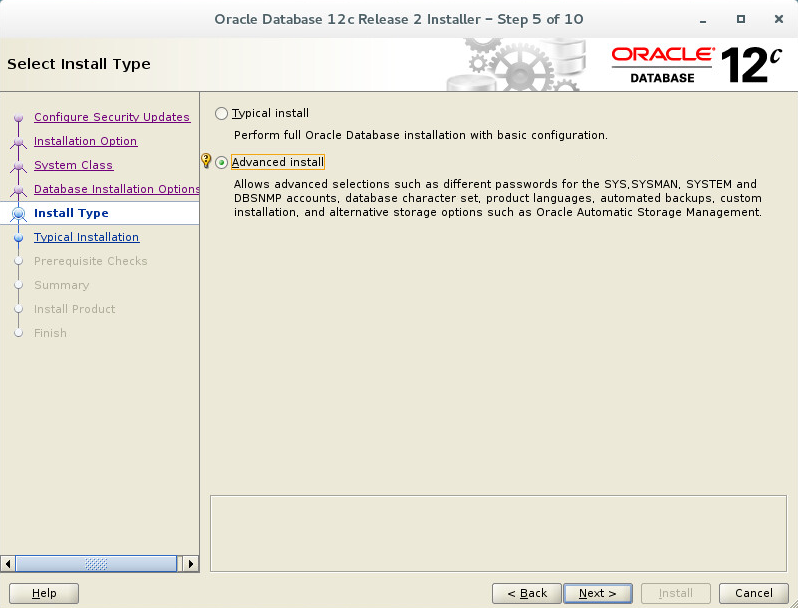This screenshot has height=608, width=798.
Task: Maximize the installer window
Action: (x=741, y=19)
